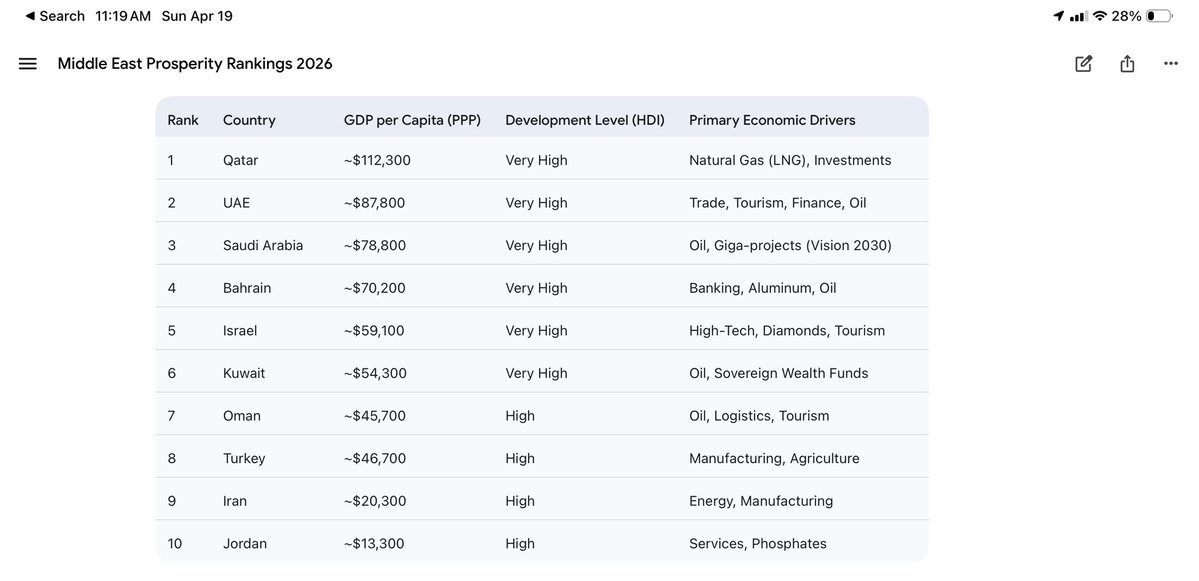Select Very High HDI in Qatar row

(x=536, y=161)
